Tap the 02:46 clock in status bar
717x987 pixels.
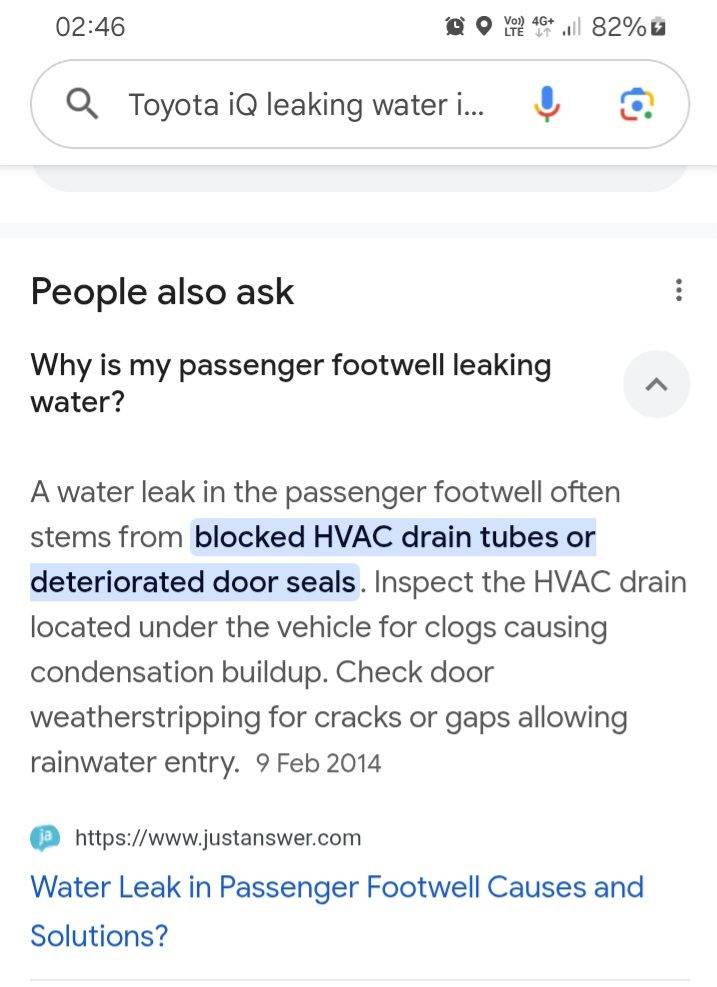(x=91, y=27)
